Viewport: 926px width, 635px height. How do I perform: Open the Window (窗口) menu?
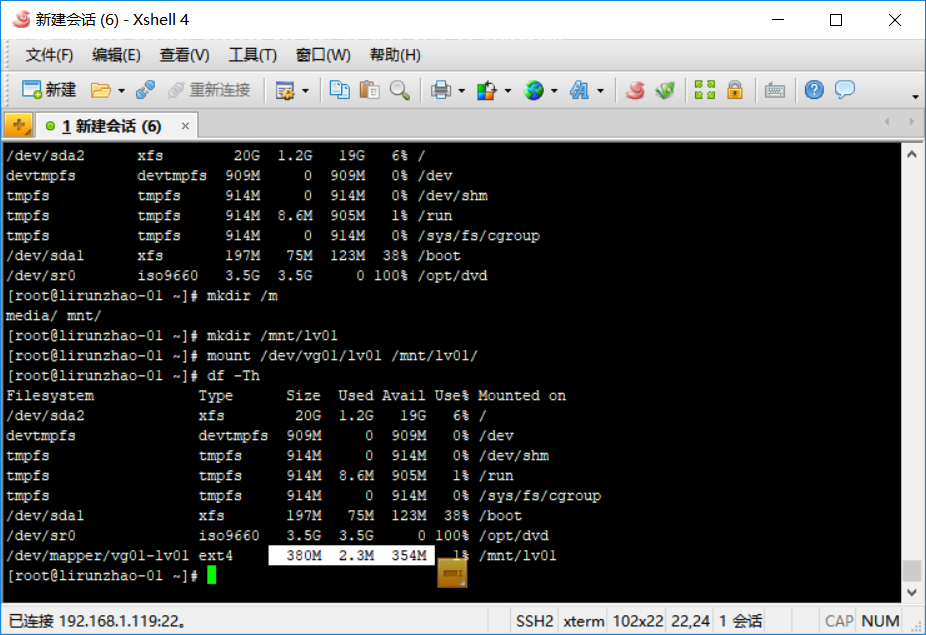[x=323, y=55]
